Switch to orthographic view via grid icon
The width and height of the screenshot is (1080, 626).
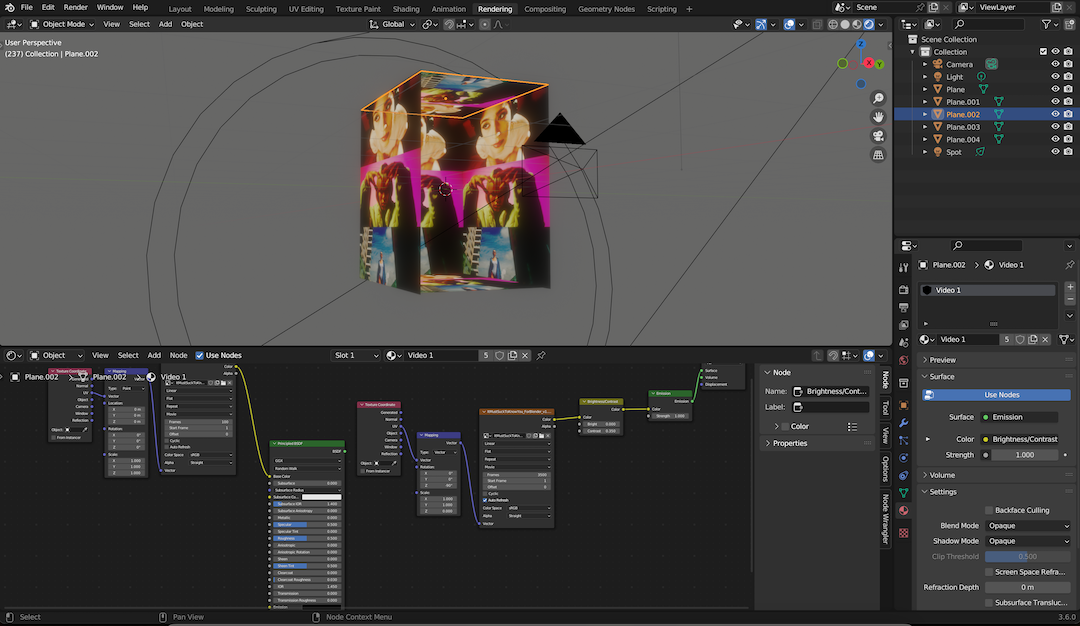(879, 155)
